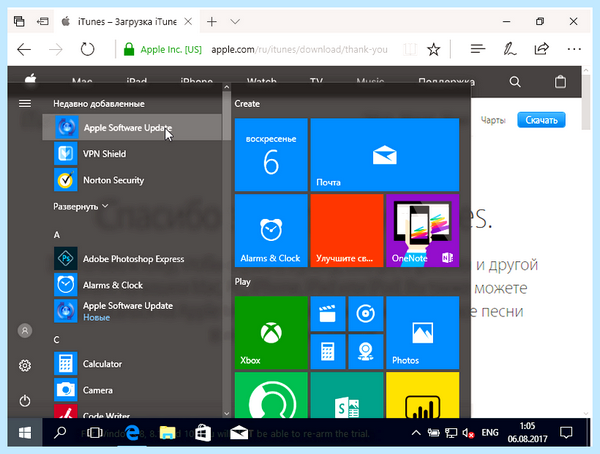Open Edge more actions menu
This screenshot has width=600, height=454.
tap(574, 49)
